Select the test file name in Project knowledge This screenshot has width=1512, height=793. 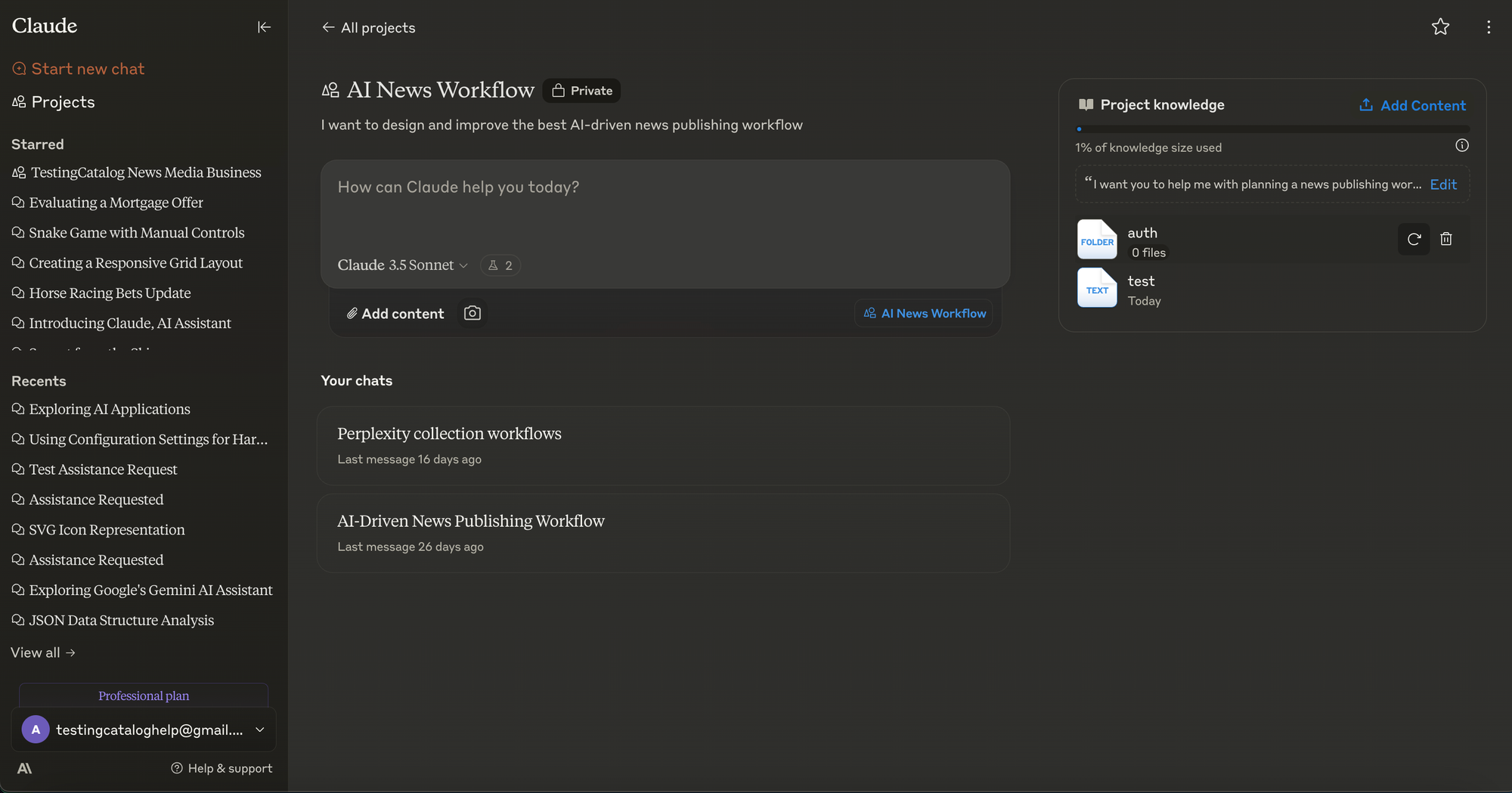(1141, 281)
